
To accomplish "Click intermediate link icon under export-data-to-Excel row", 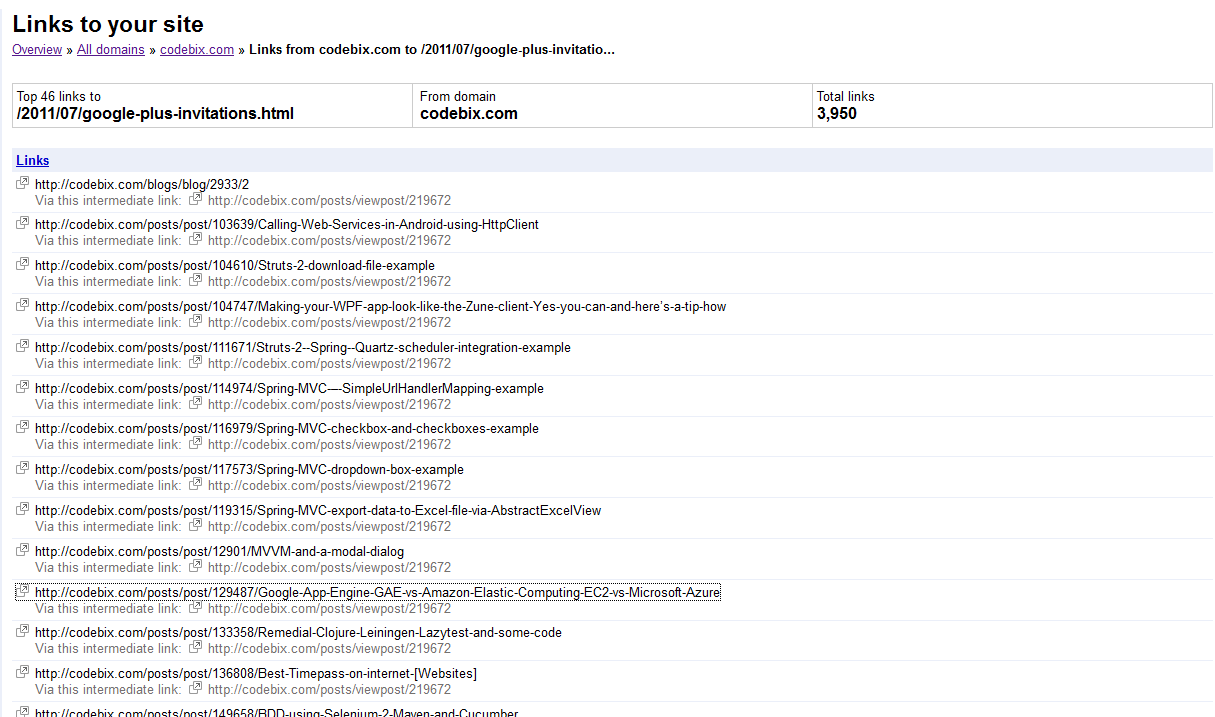I will pyautogui.click(x=196, y=526).
